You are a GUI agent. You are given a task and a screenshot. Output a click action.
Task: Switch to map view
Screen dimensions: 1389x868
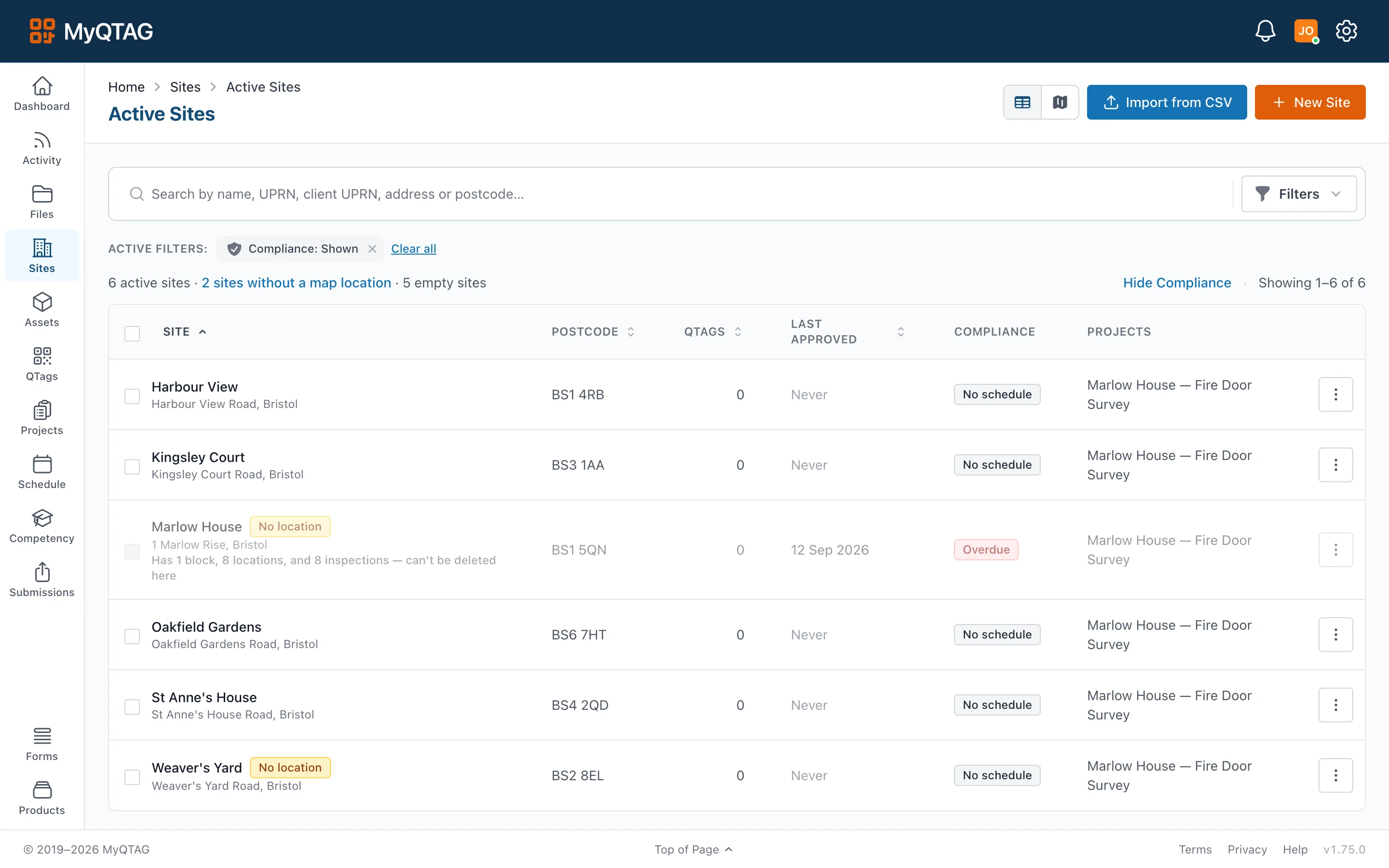pyautogui.click(x=1060, y=102)
